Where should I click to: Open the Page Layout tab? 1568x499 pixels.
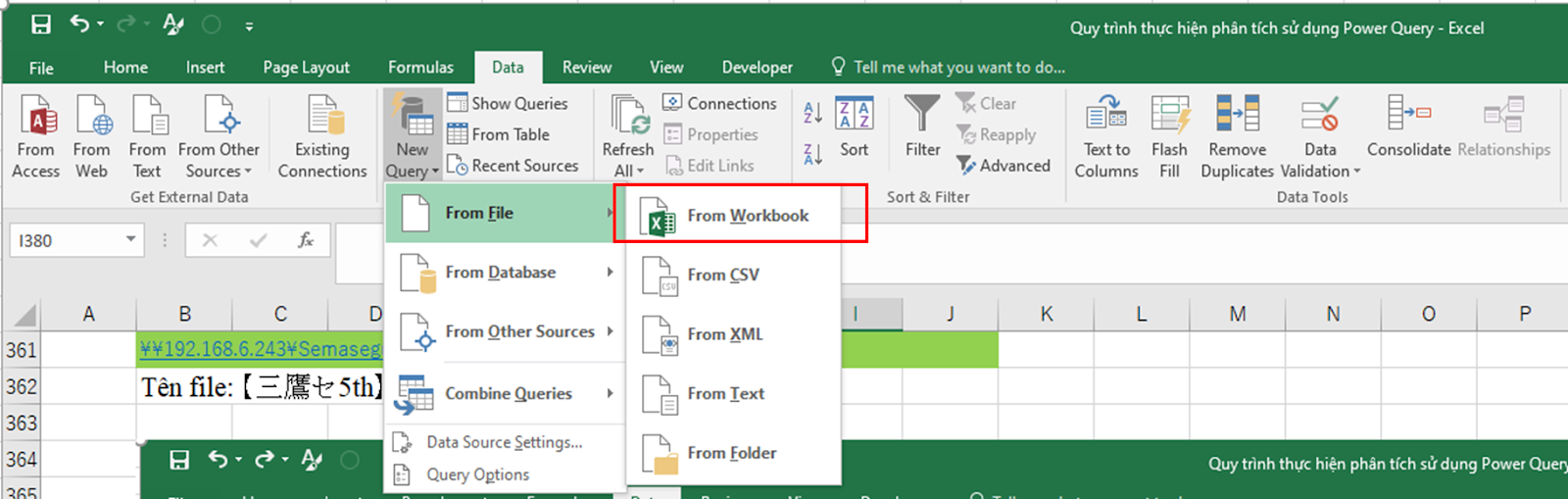coord(306,68)
